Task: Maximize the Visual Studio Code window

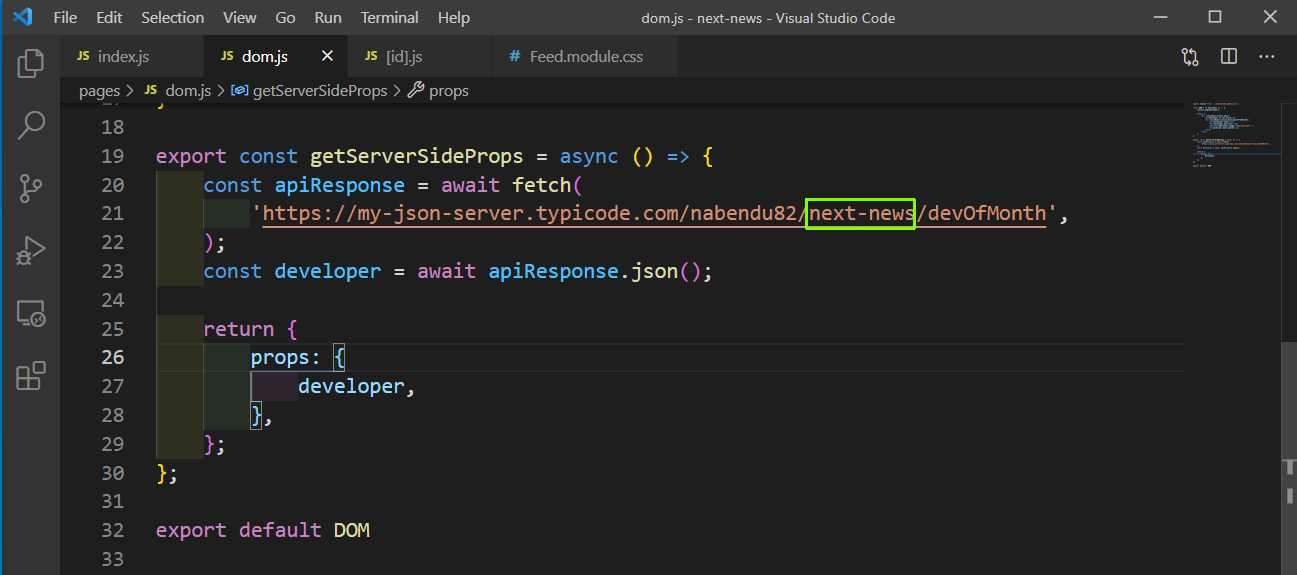Action: (1215, 17)
